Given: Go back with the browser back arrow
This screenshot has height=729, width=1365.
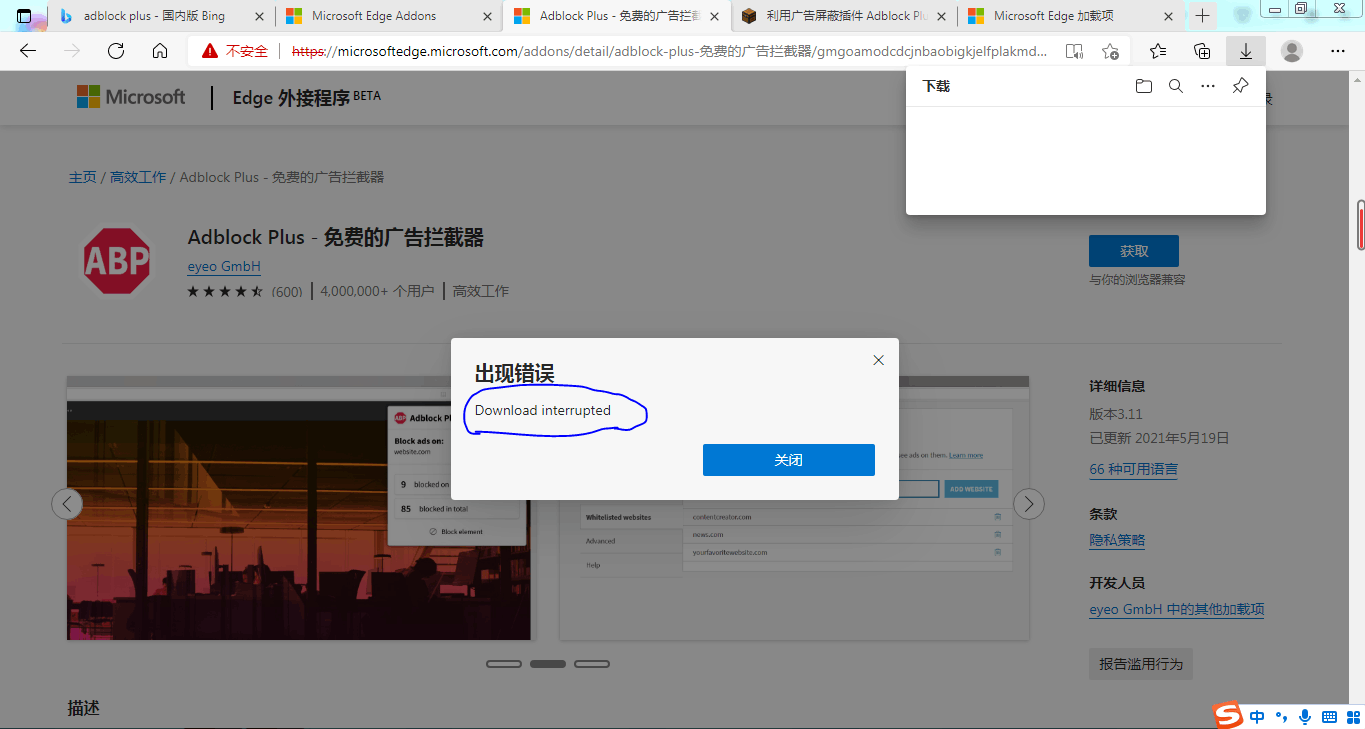Looking at the screenshot, I should click(28, 51).
